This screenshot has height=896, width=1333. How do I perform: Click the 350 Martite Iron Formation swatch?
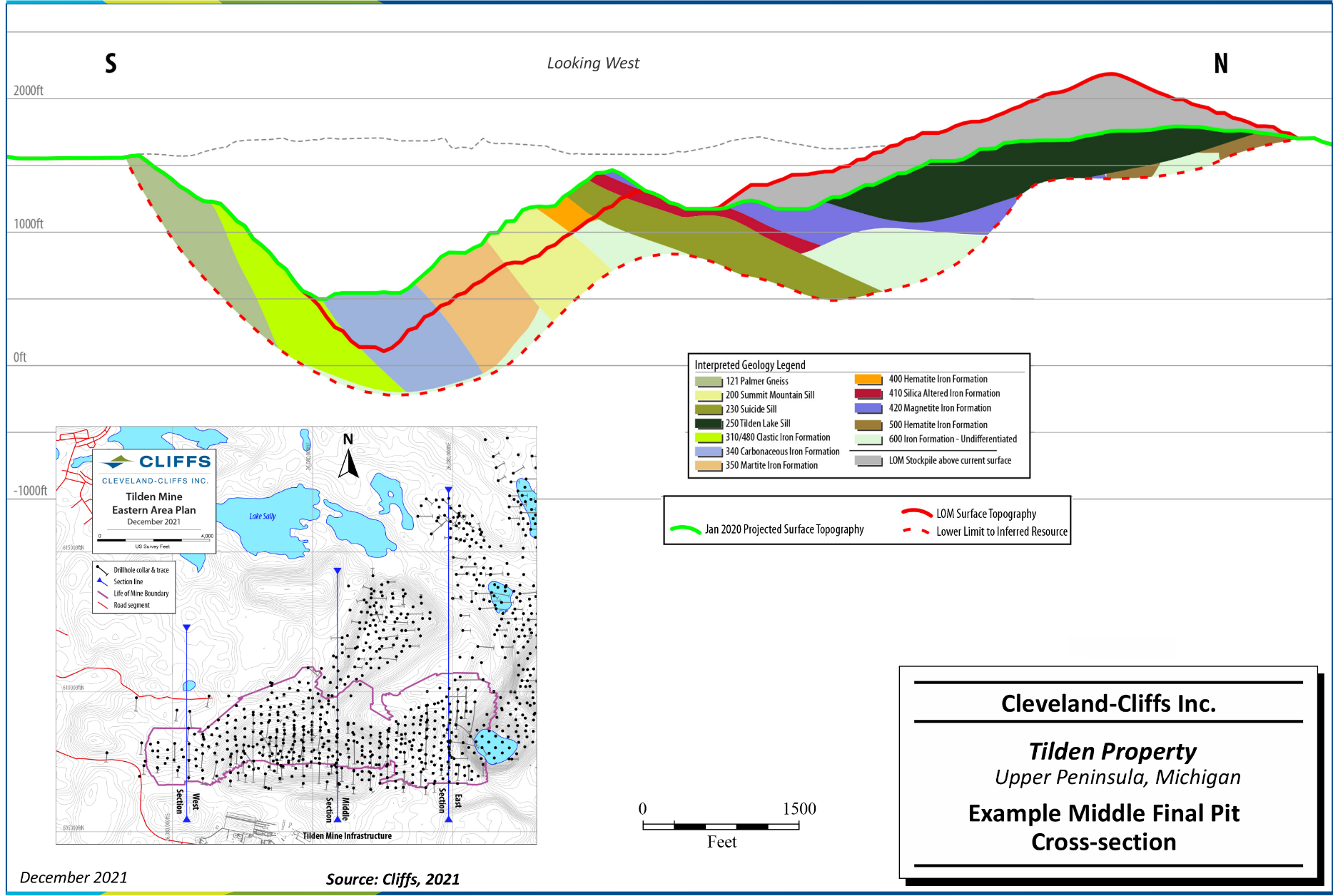708,466
